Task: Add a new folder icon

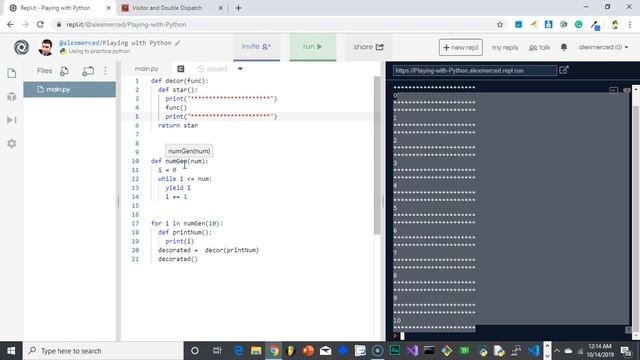Action: pos(88,71)
